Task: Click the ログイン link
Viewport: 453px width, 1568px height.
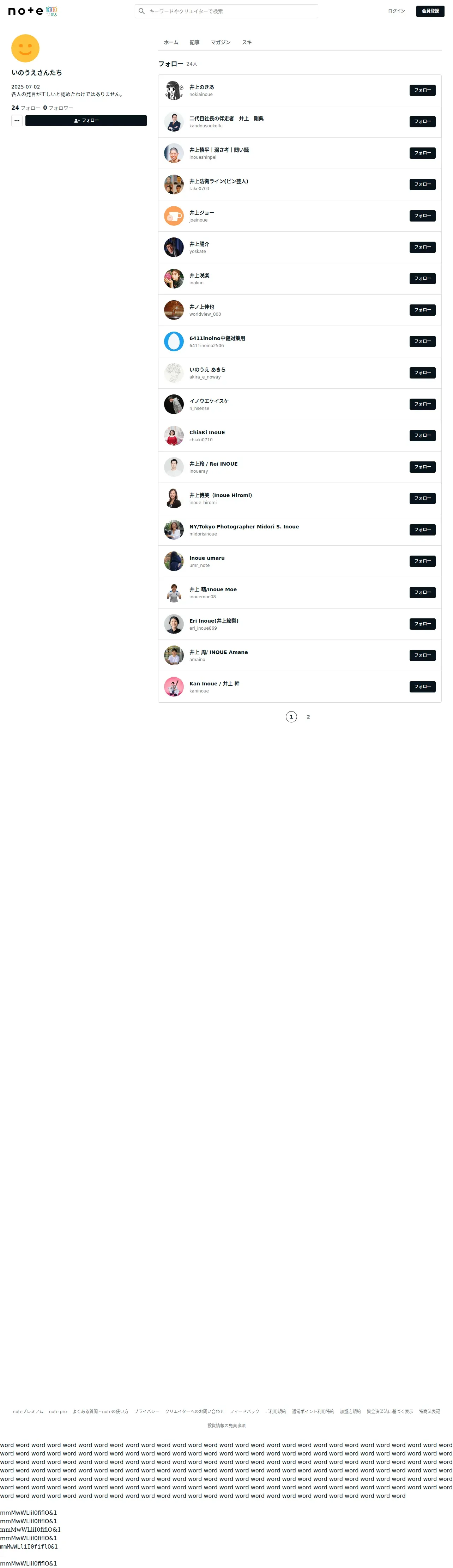Action: point(397,11)
